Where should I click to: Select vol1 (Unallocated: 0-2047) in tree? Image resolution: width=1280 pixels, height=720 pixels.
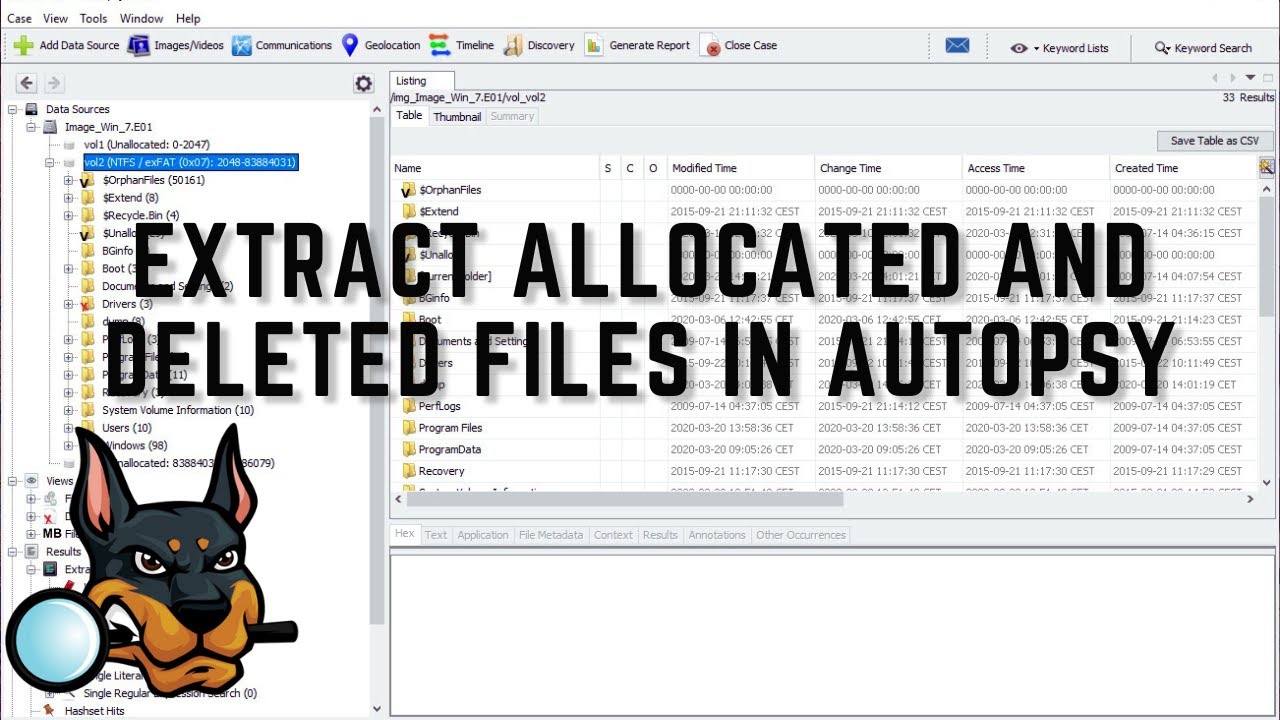(x=147, y=145)
